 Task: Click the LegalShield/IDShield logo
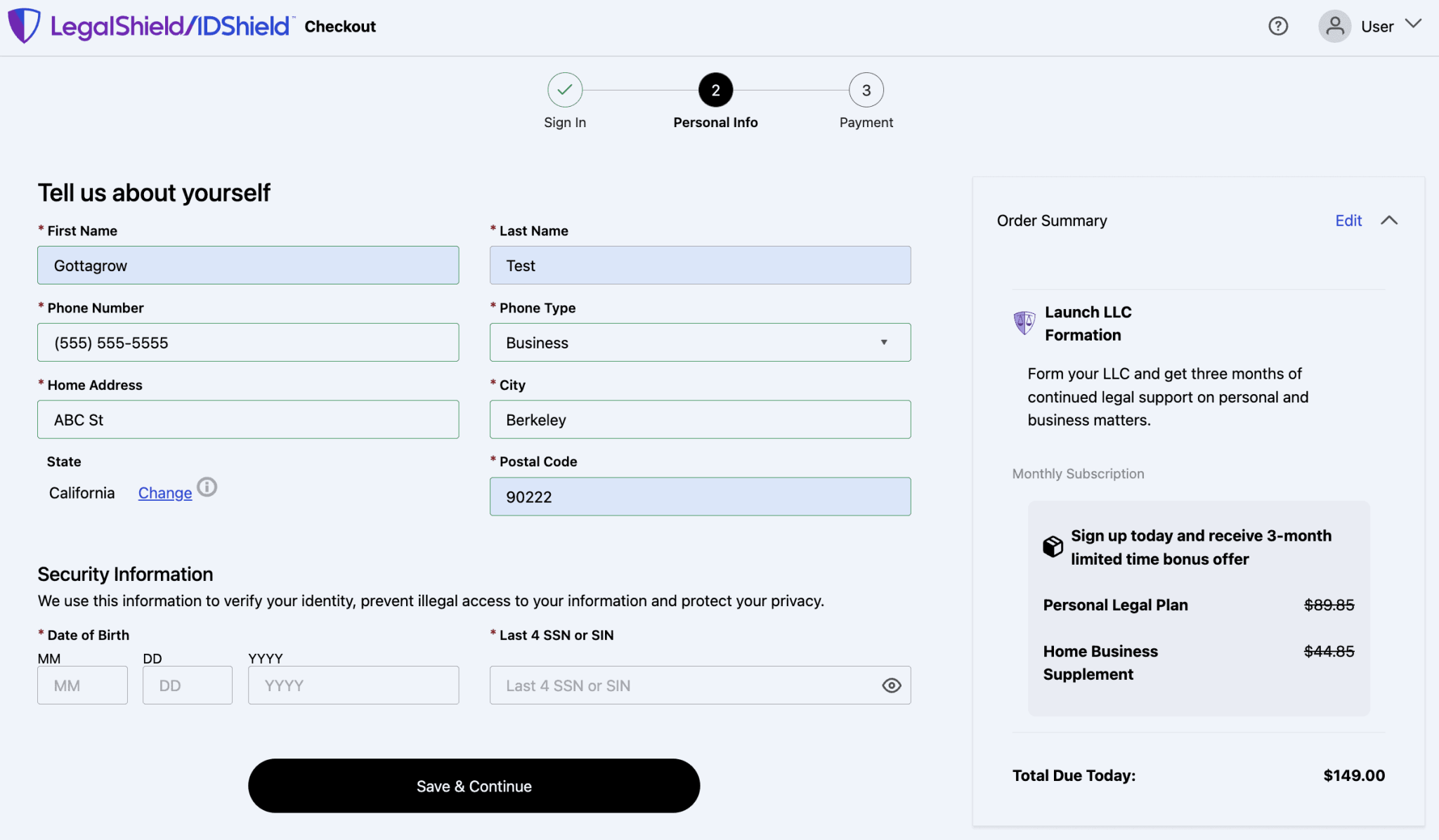coord(150,25)
